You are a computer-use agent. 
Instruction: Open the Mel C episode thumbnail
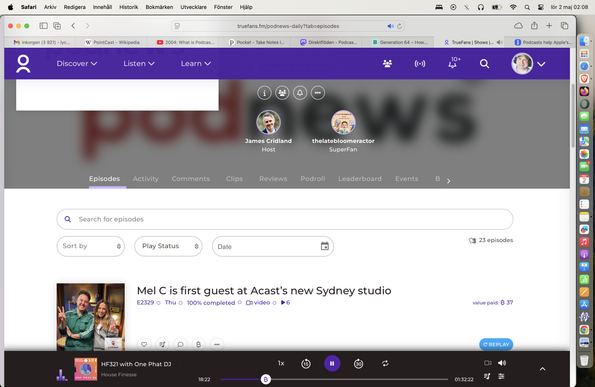coord(91,317)
